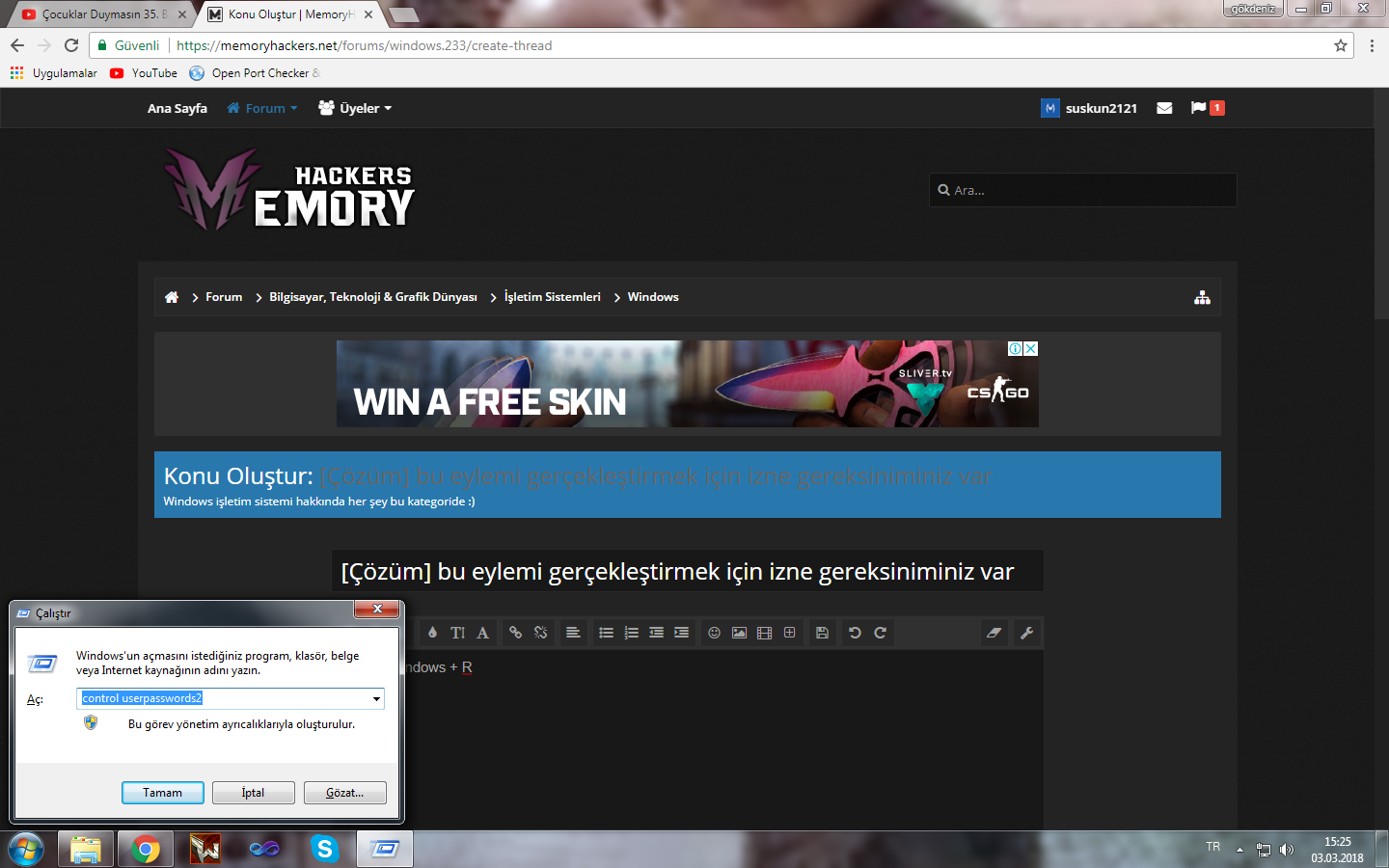Open the smilies picker
Image resolution: width=1389 pixels, height=868 pixels.
coord(714,633)
